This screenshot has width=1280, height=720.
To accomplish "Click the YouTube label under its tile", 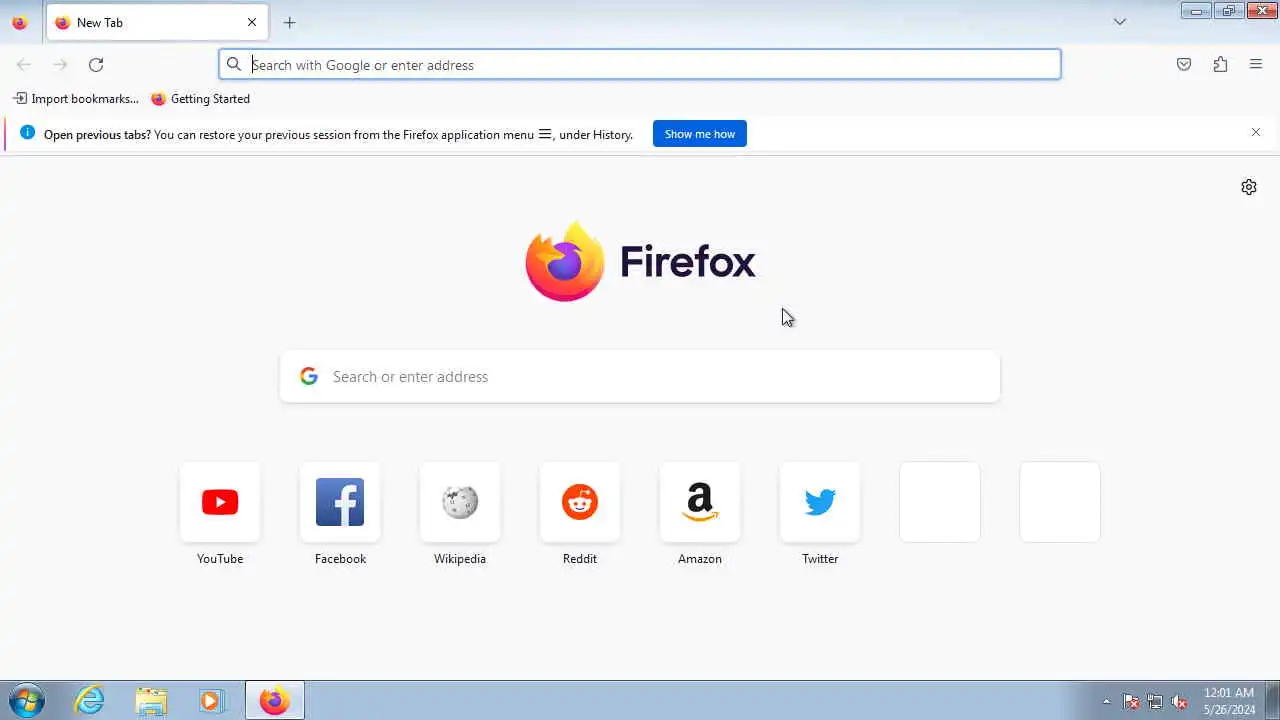I will [x=220, y=559].
